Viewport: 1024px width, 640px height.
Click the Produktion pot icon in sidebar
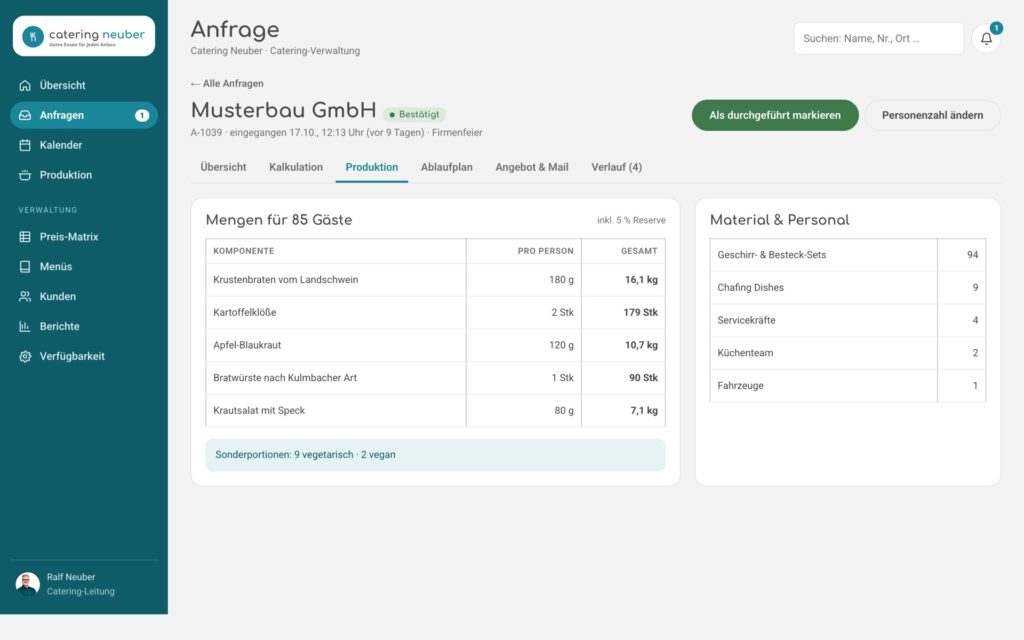25,175
